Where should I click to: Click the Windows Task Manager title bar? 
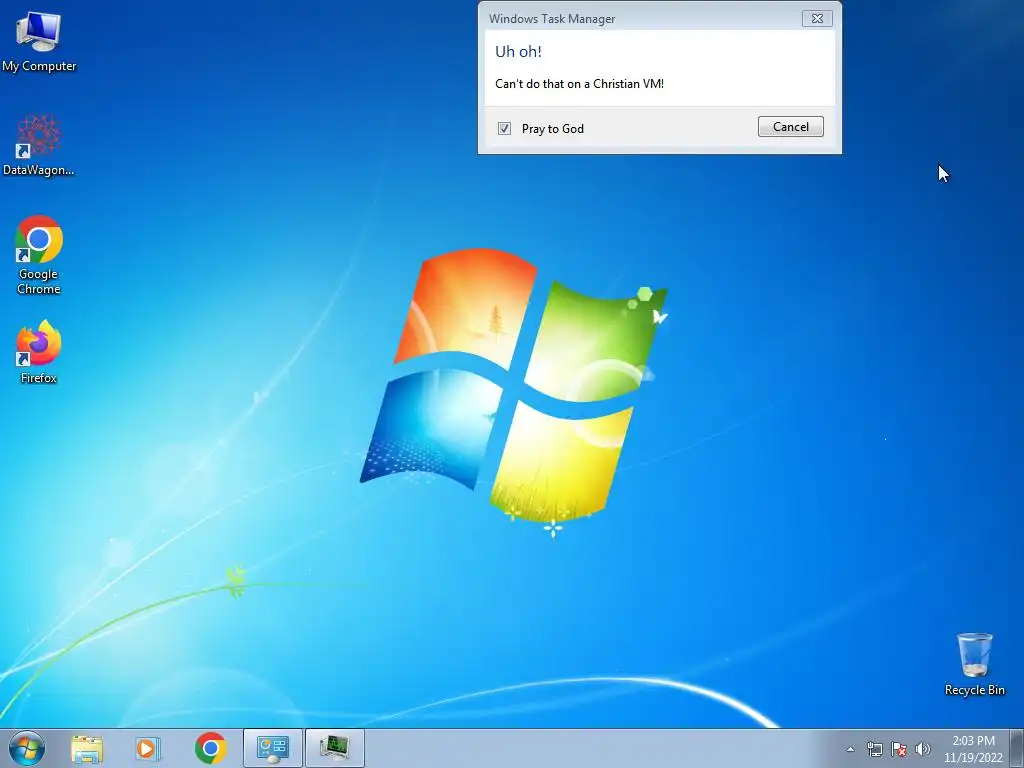(640, 18)
